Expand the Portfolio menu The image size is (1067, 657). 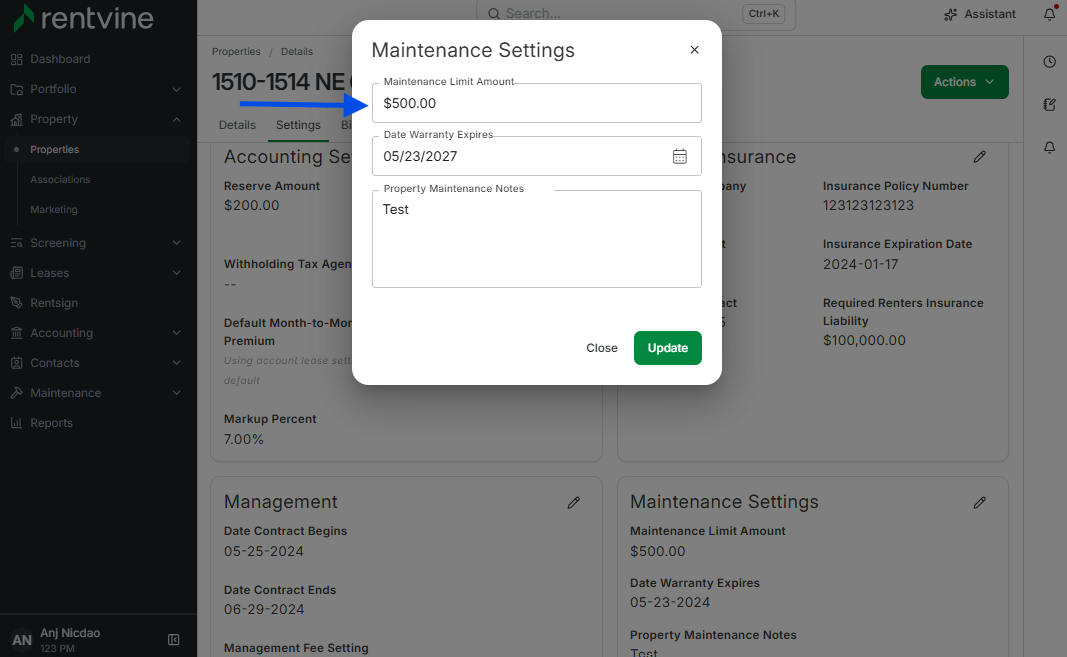point(95,89)
